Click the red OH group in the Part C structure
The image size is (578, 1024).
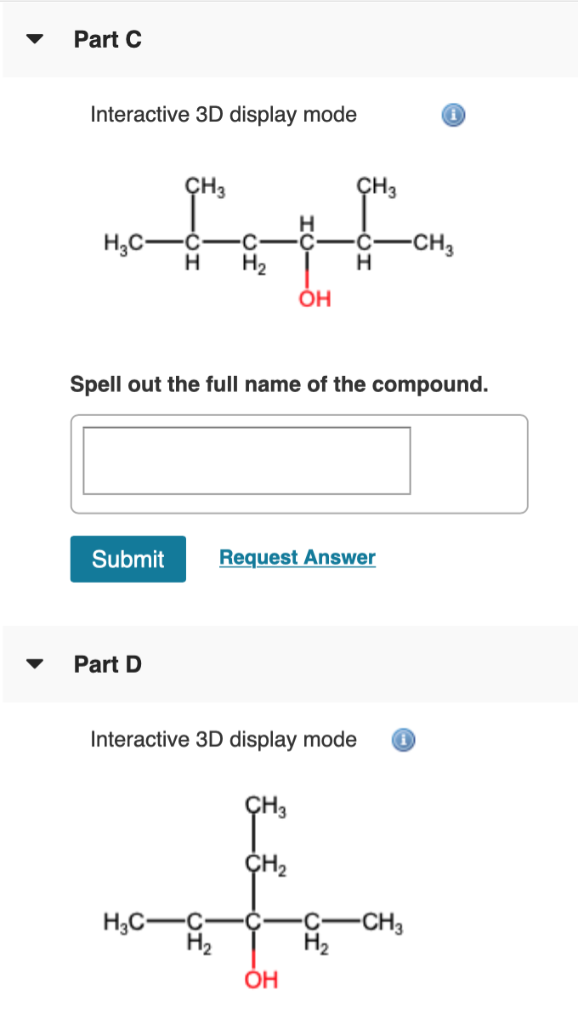click(x=313, y=297)
